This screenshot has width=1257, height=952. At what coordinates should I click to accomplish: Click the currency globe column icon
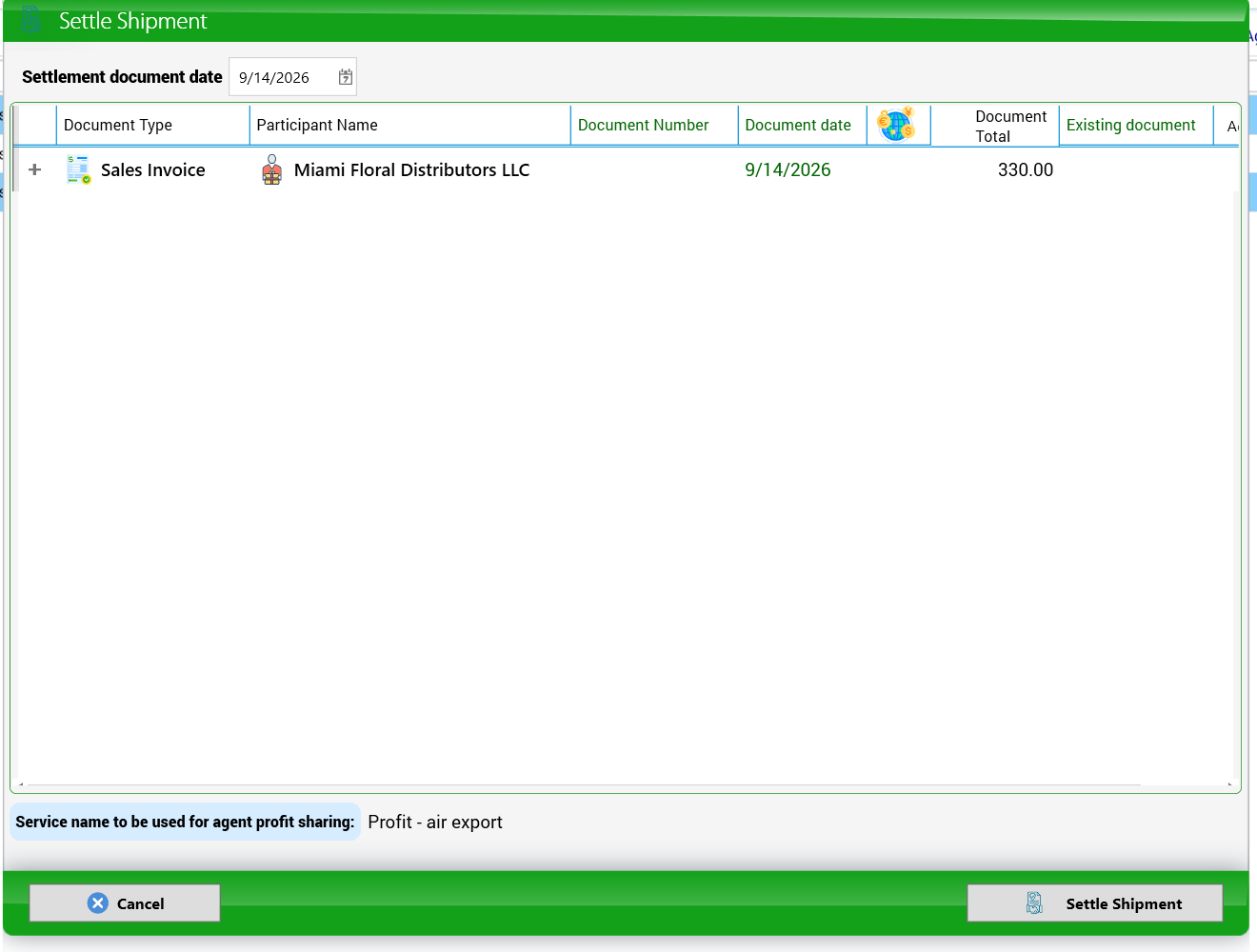tap(896, 125)
